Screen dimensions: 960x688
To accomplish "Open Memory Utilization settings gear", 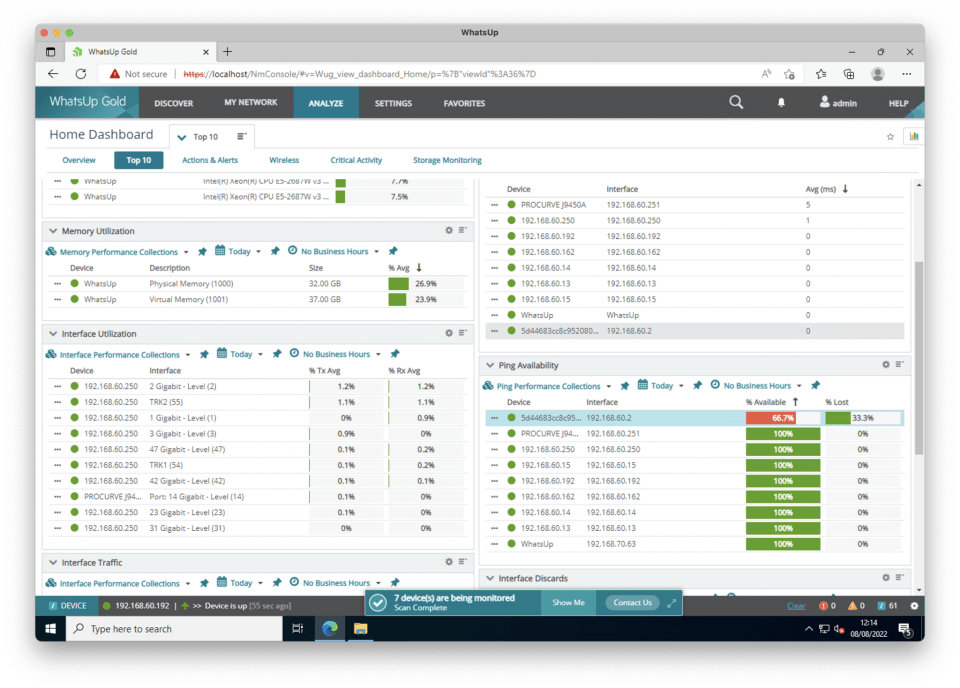I will pyautogui.click(x=449, y=230).
